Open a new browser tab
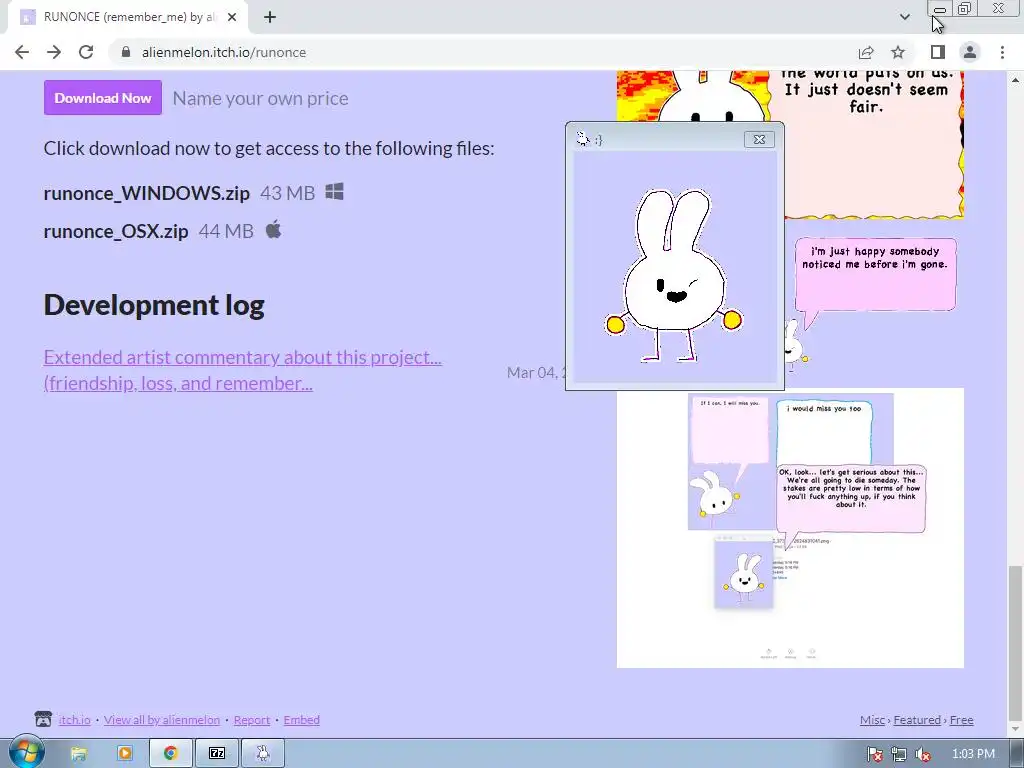The width and height of the screenshot is (1024, 768). (270, 17)
